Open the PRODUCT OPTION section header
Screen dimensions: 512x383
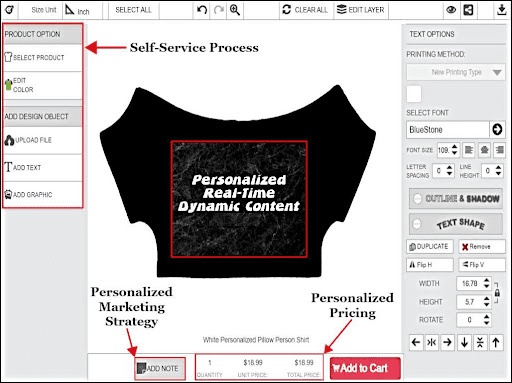42,34
